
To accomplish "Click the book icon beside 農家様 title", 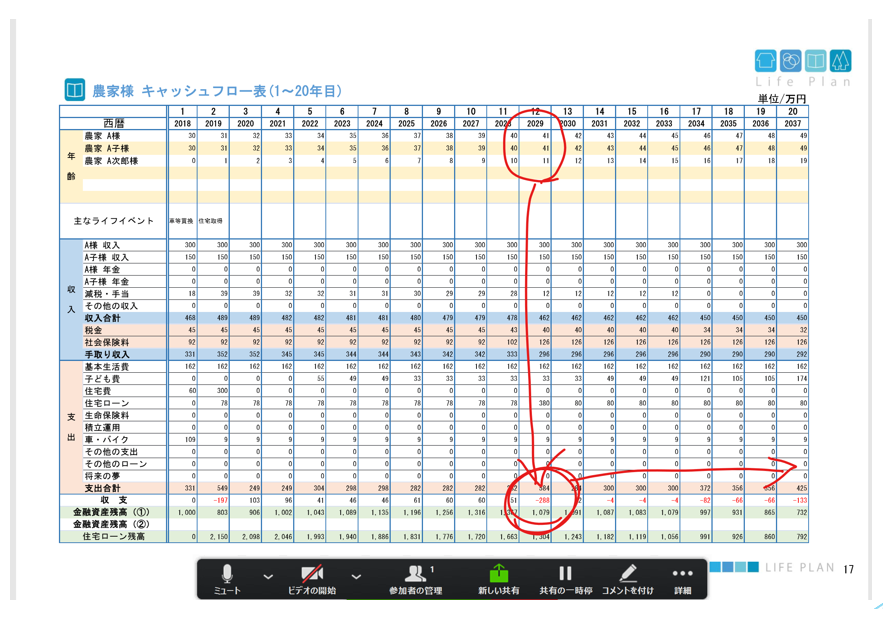I will [x=74, y=90].
